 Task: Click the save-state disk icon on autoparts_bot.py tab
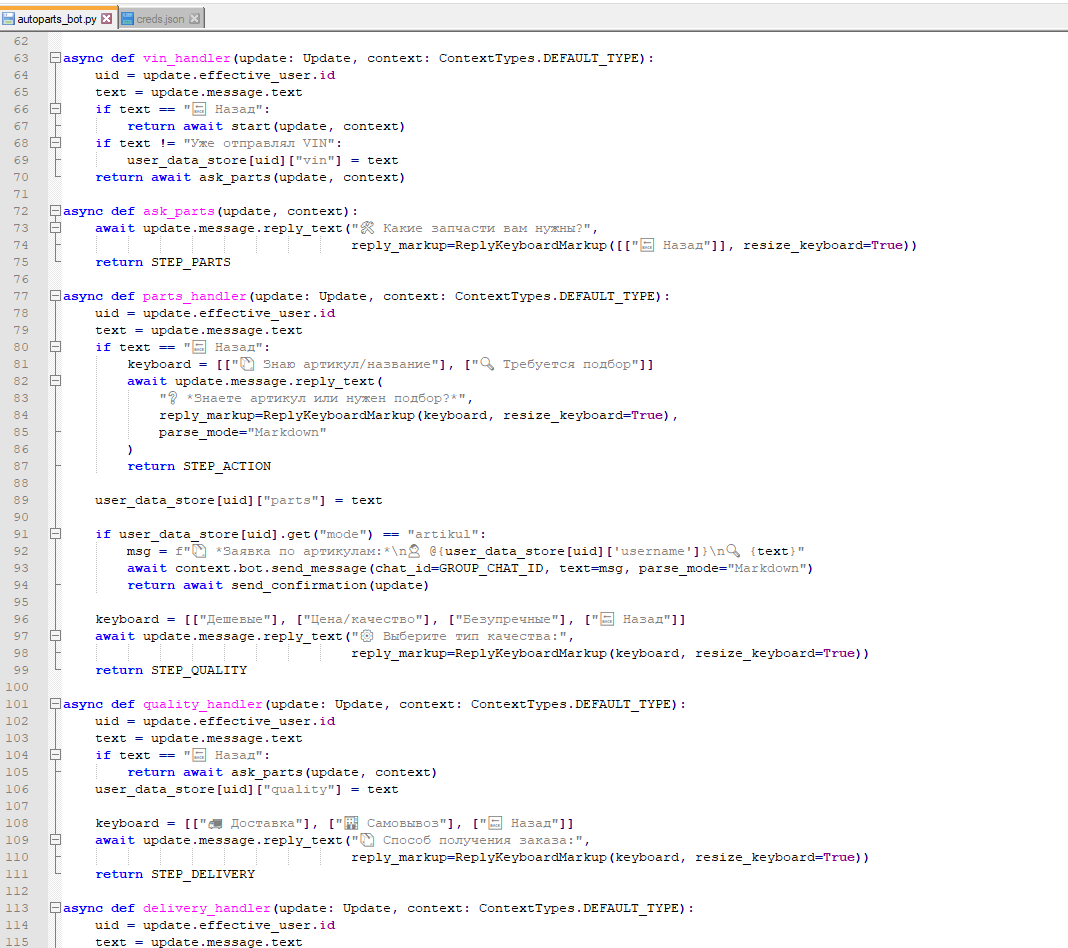8,18
